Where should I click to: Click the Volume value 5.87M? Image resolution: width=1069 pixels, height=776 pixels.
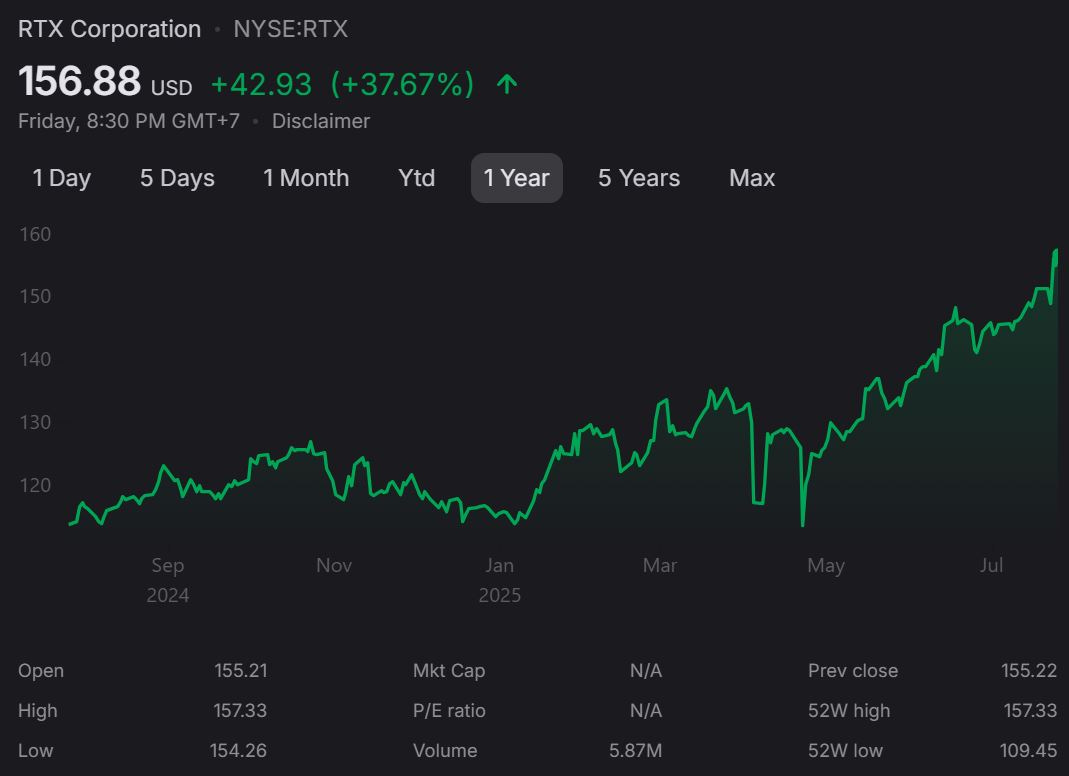pos(635,751)
